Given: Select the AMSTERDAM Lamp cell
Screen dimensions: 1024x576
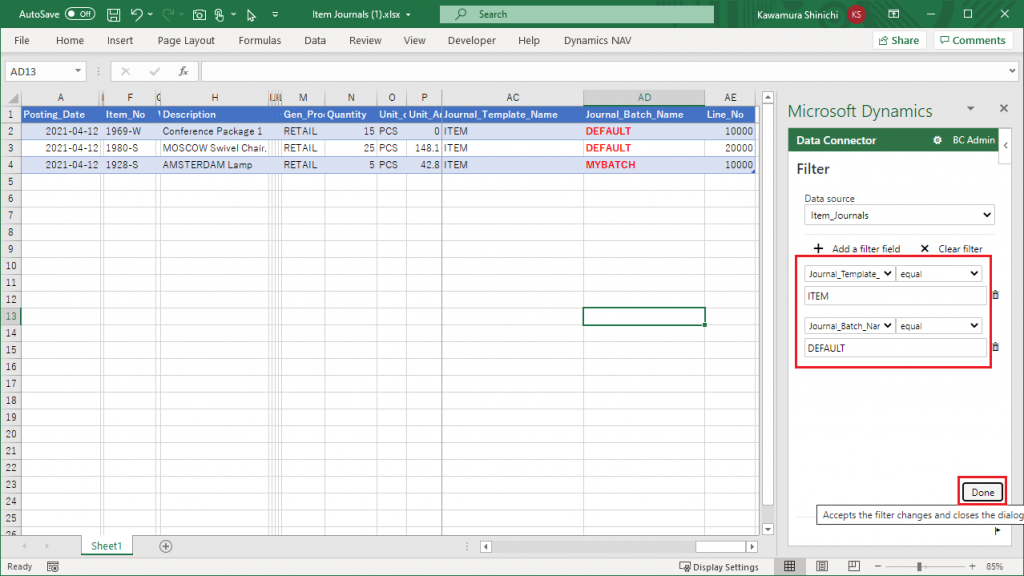Looking at the screenshot, I should tap(214, 165).
